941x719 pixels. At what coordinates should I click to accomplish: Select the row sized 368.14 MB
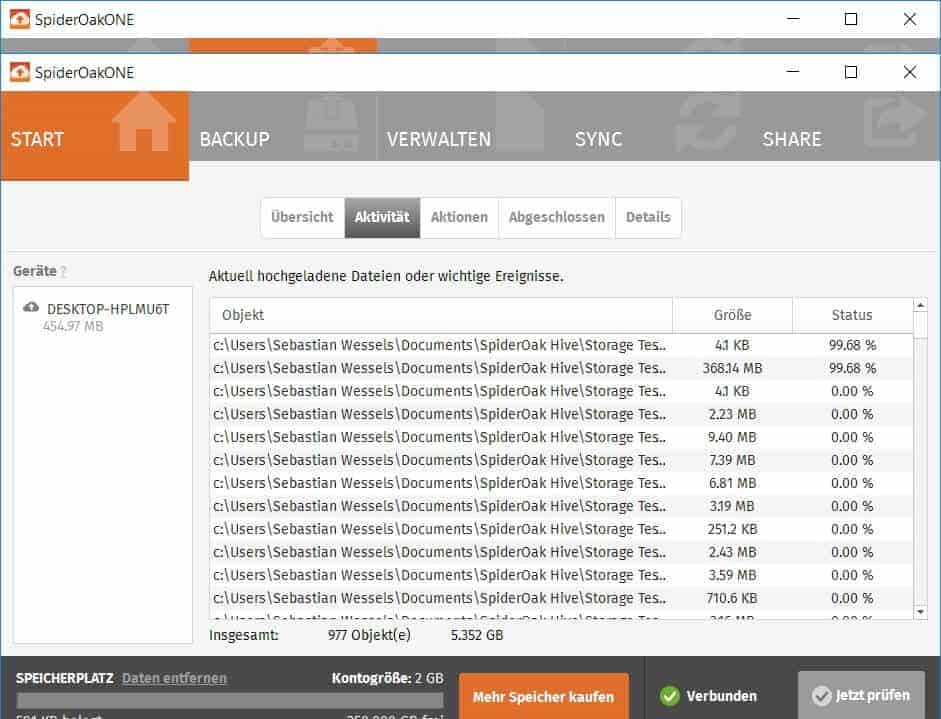click(x=561, y=369)
